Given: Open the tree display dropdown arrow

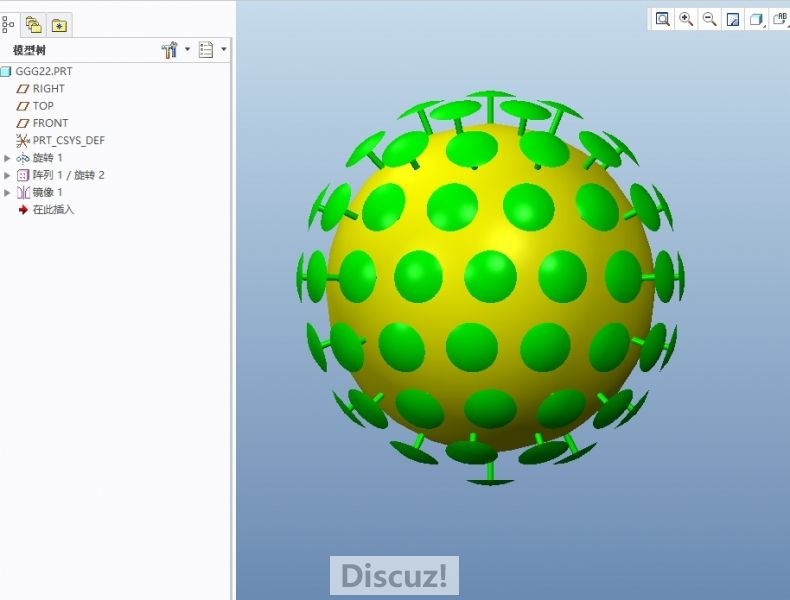Looking at the screenshot, I should (x=224, y=49).
